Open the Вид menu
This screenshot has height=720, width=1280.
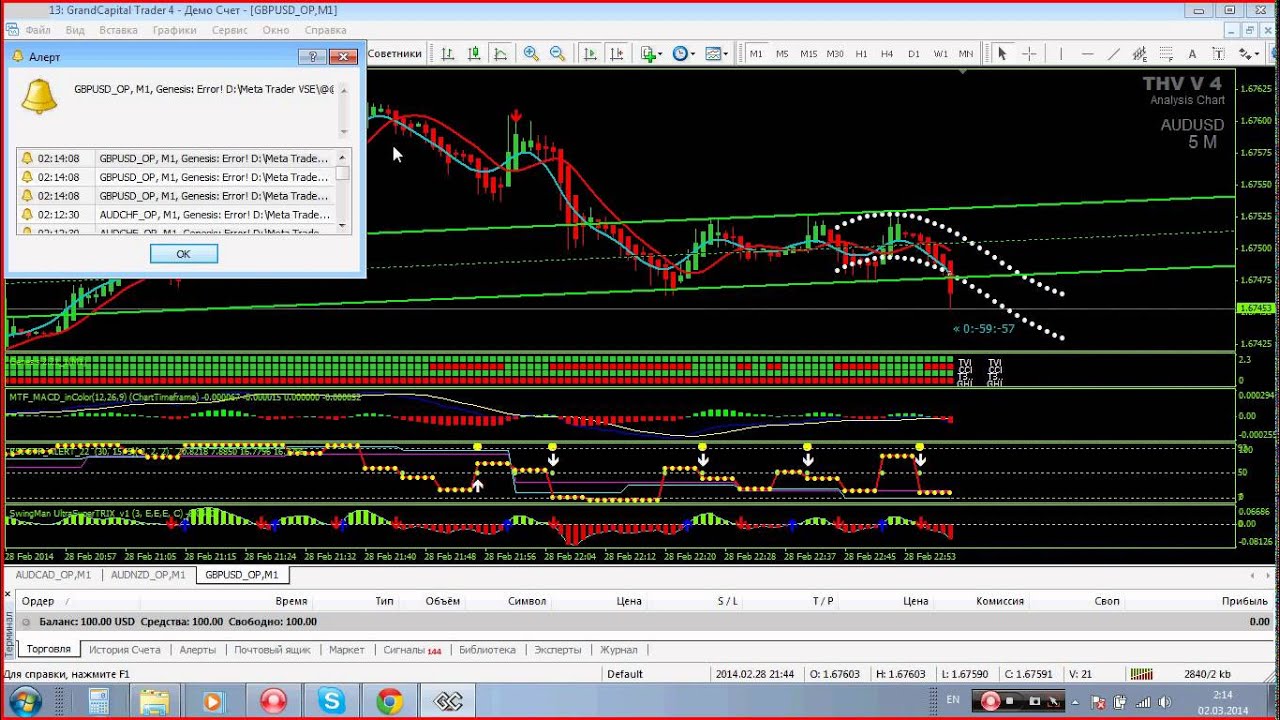coord(75,30)
